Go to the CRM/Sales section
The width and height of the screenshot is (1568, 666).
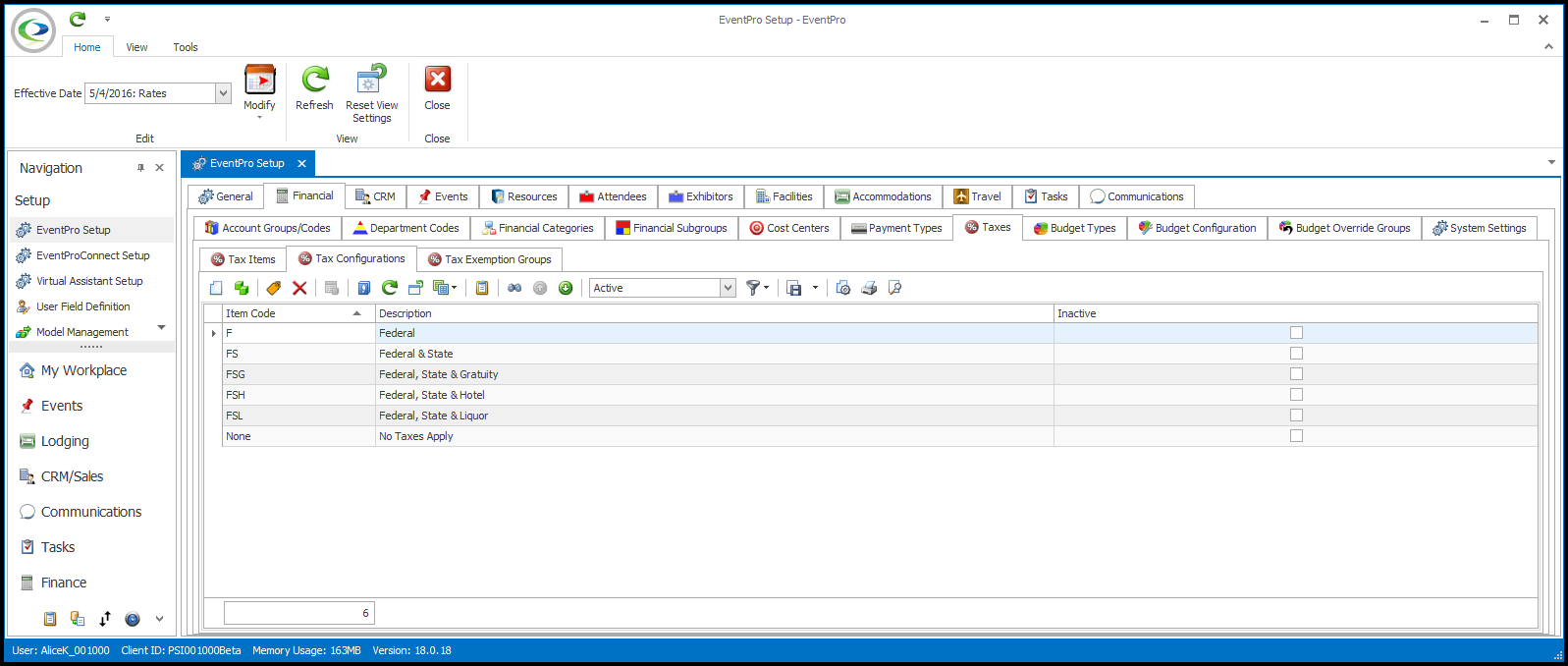[x=72, y=476]
